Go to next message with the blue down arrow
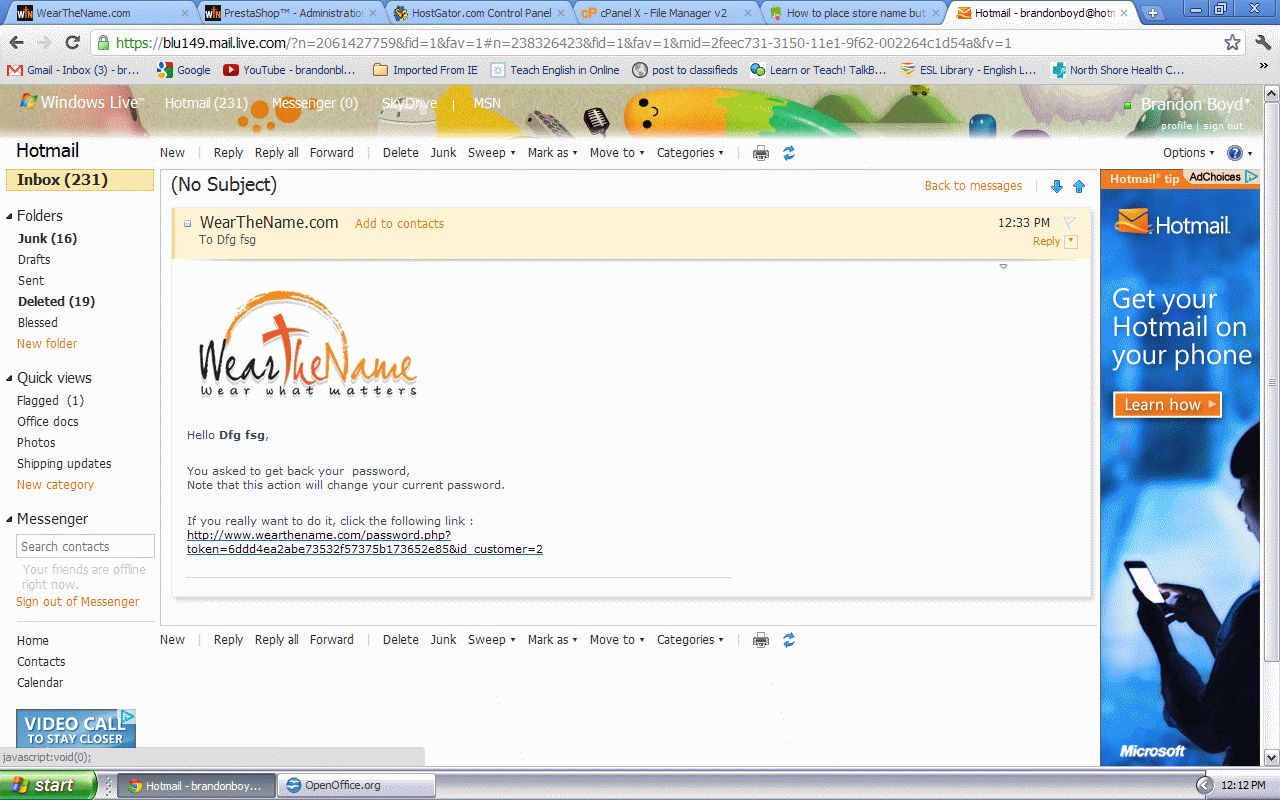The width and height of the screenshot is (1280, 800). point(1057,186)
